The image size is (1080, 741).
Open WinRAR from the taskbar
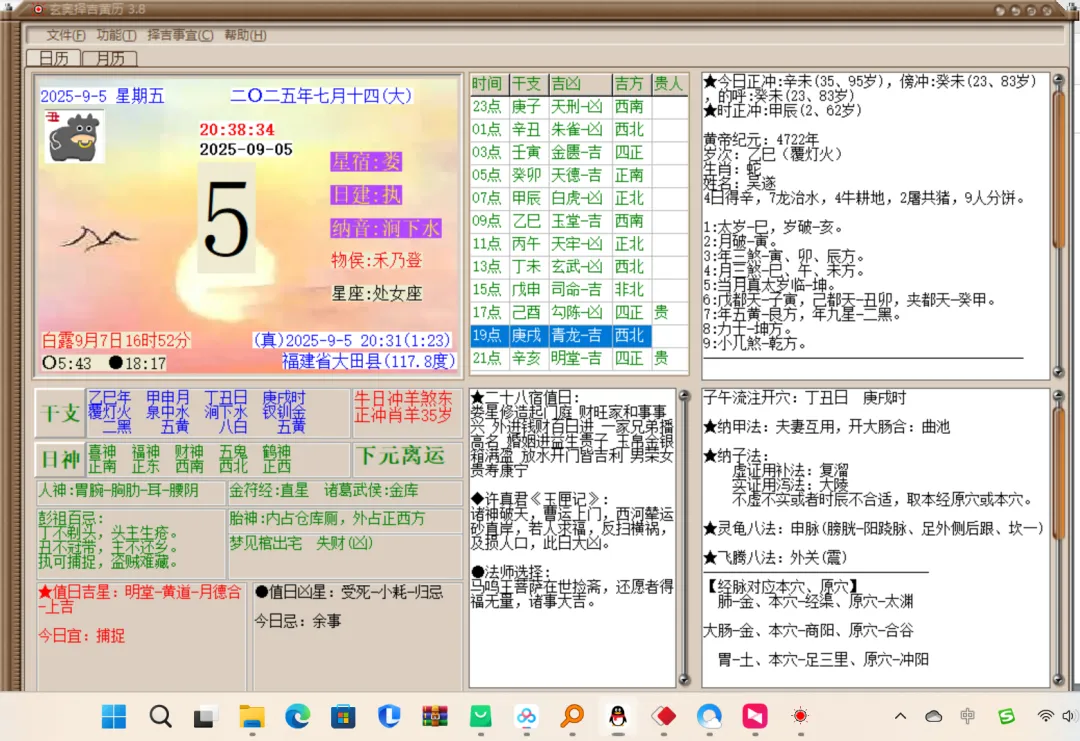click(434, 716)
